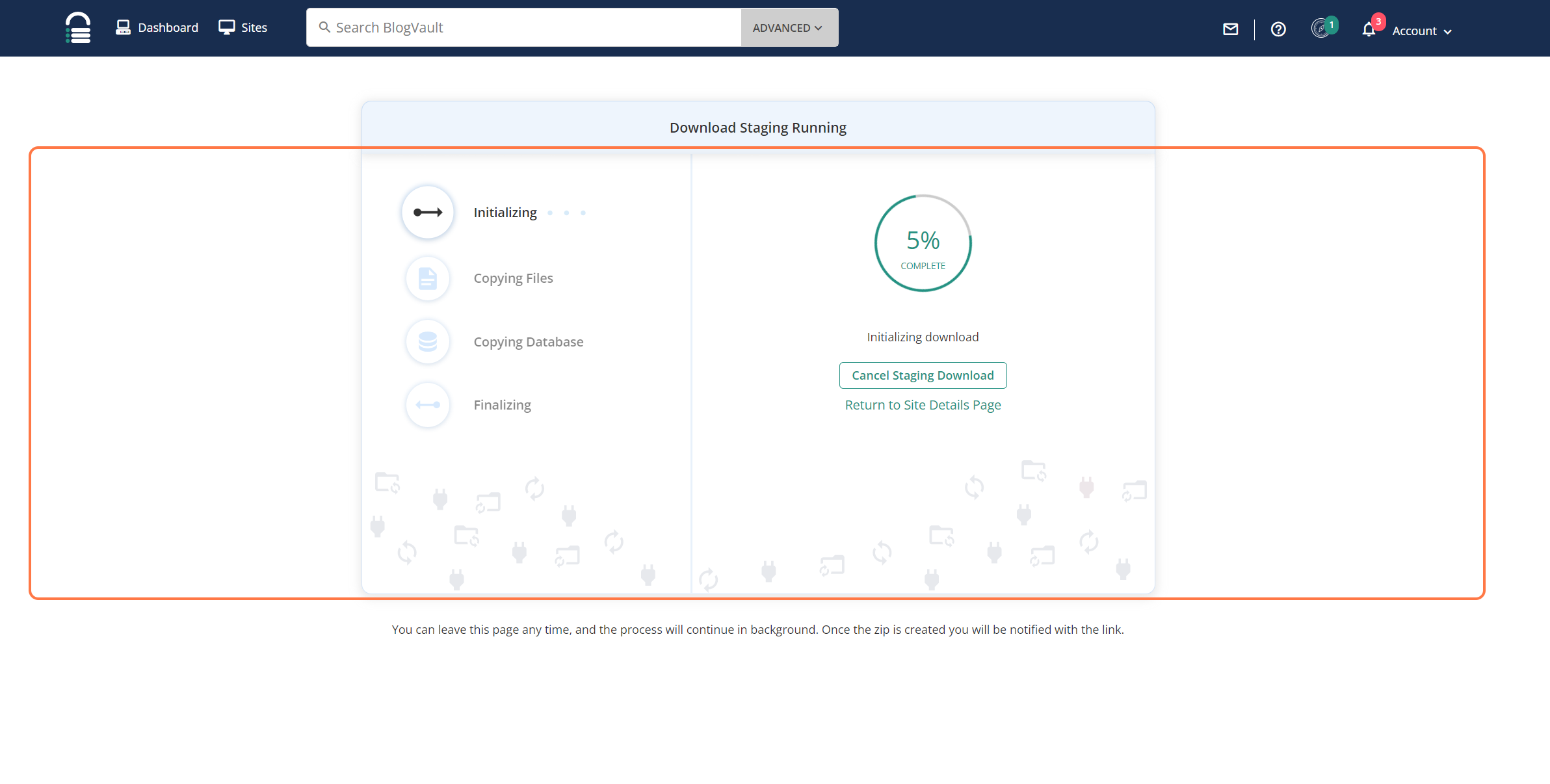This screenshot has width=1550, height=784.
Task: Click the search magnifier icon
Action: [324, 27]
